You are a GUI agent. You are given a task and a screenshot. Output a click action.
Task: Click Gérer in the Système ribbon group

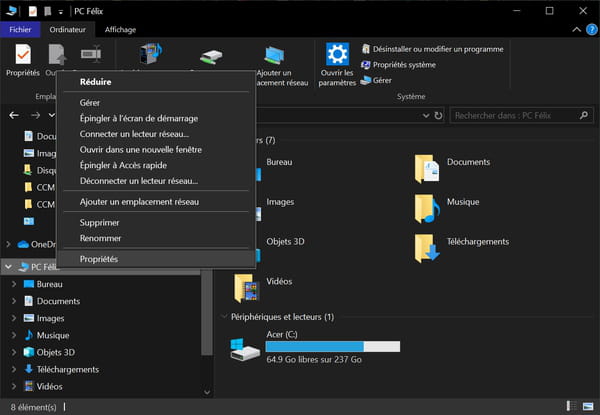tap(377, 80)
